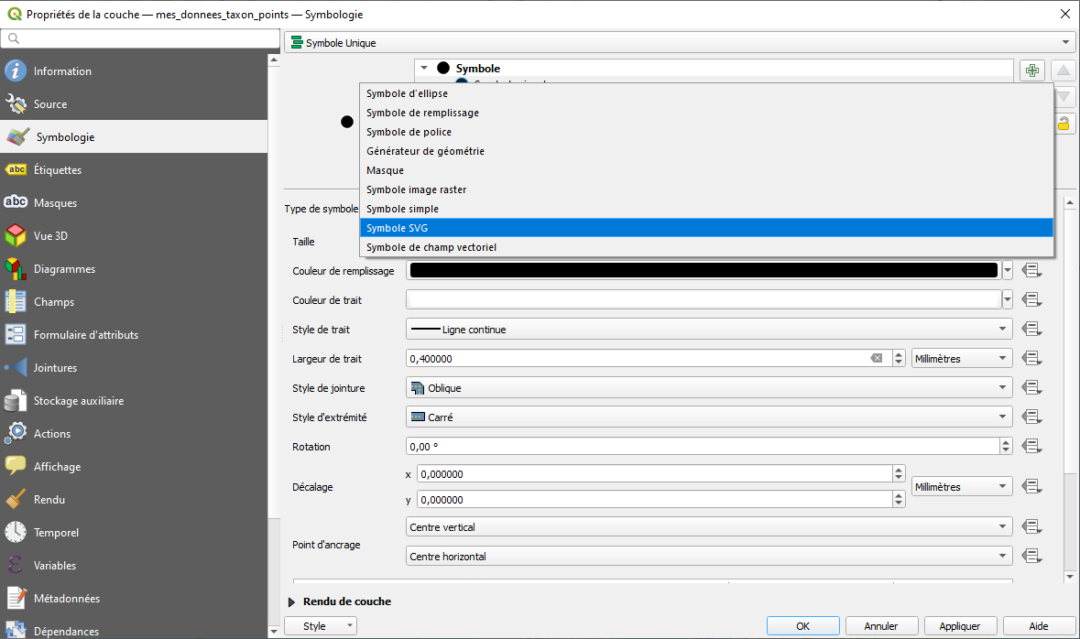Move the symbol layer down with the arrow
The height and width of the screenshot is (639, 1080).
[x=1063, y=96]
